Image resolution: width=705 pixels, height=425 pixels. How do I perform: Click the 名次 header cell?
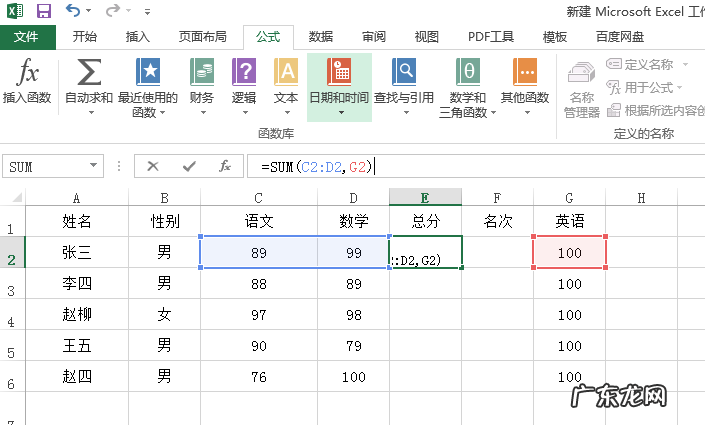[x=497, y=221]
